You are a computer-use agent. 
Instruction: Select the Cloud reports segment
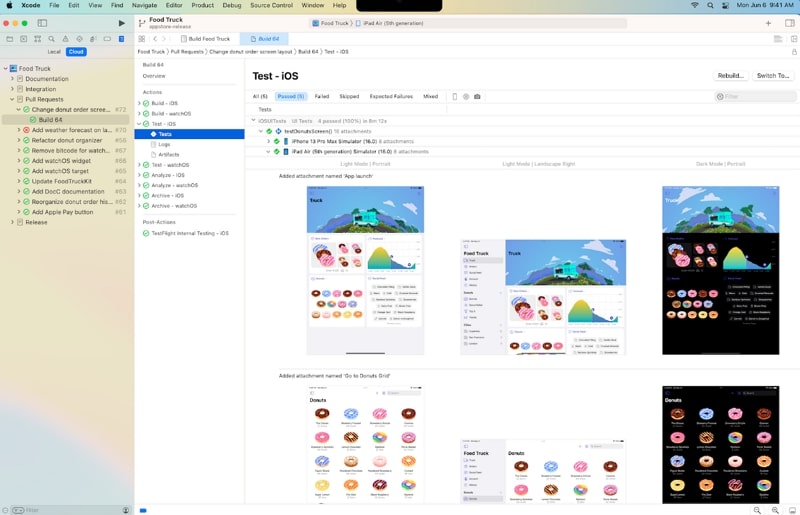76,52
